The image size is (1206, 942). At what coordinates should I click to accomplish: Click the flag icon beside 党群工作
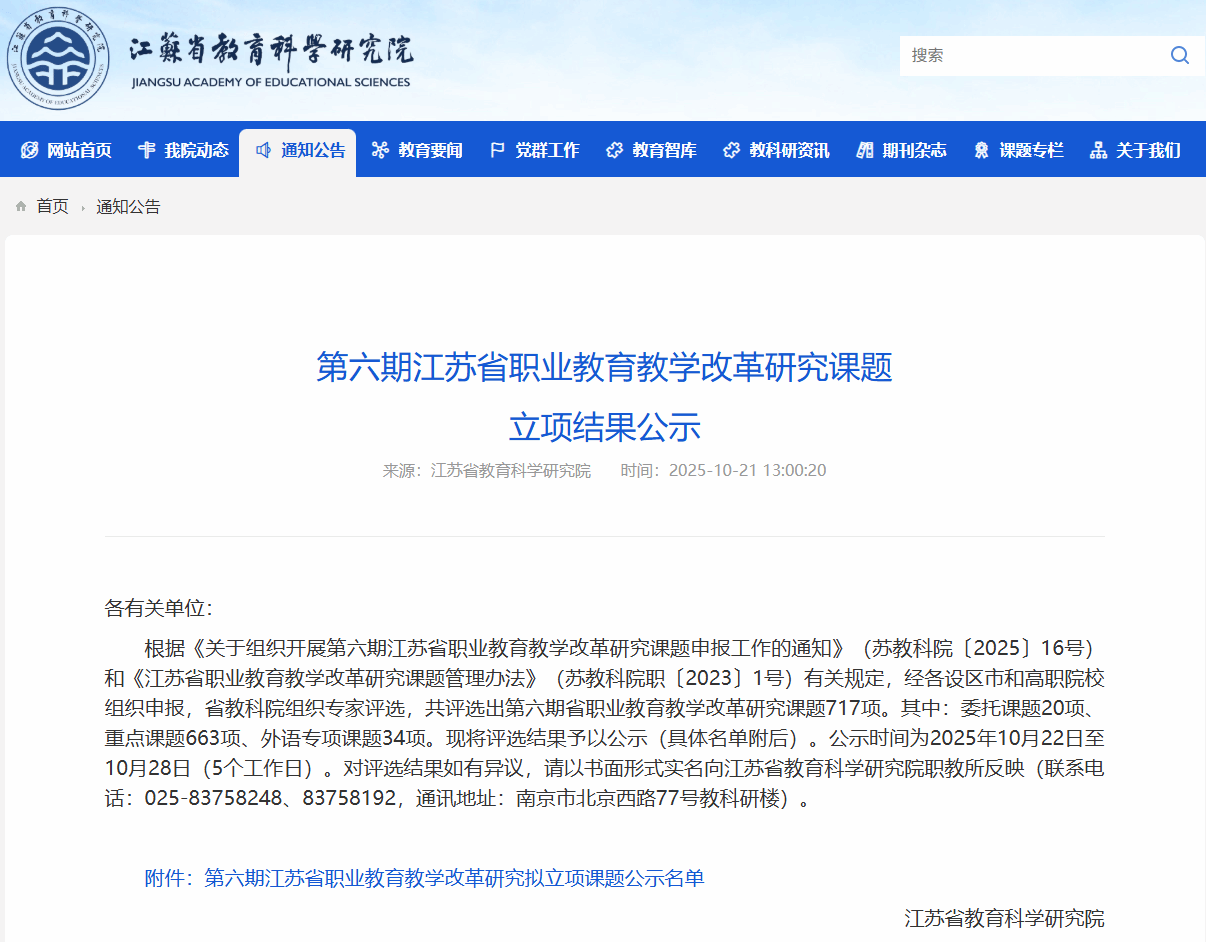(x=497, y=150)
